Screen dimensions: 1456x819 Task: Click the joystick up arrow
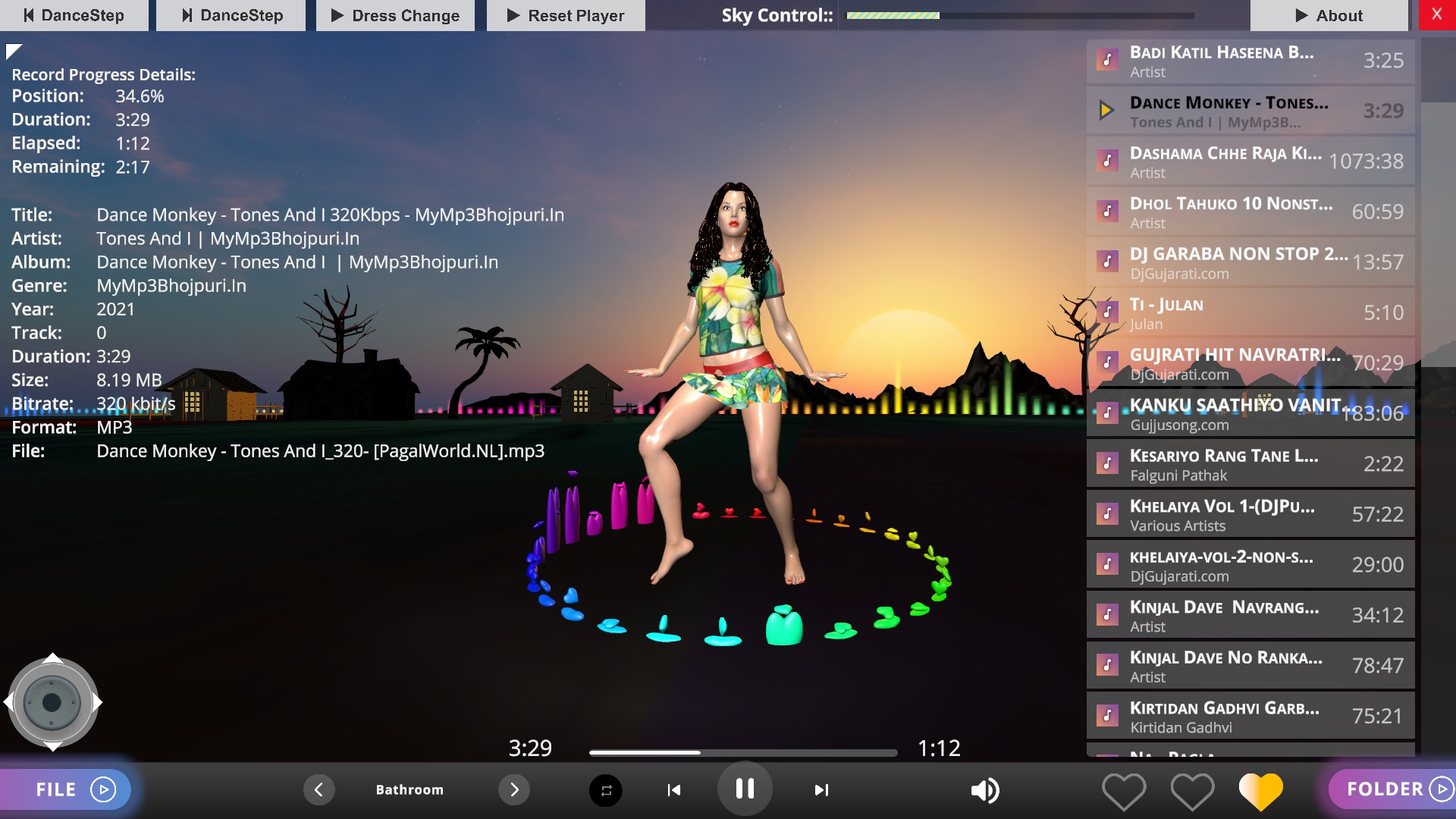tap(52, 657)
